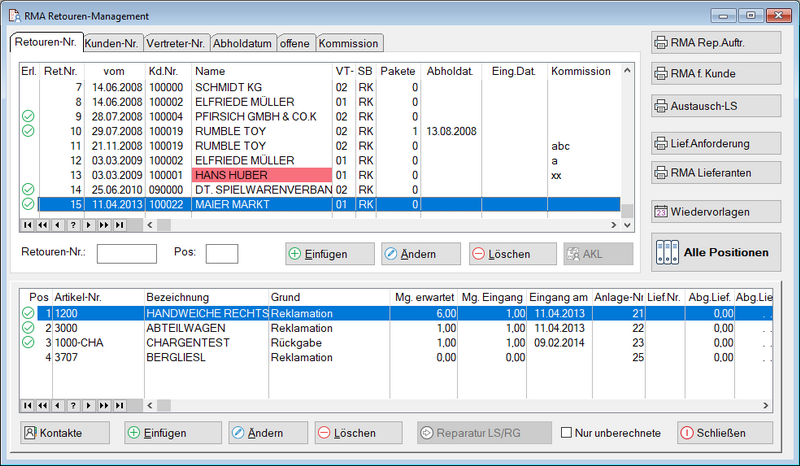This screenshot has height=466, width=800.
Task: Click upper green plus Einfügen icon
Action: pyautogui.click(x=295, y=254)
